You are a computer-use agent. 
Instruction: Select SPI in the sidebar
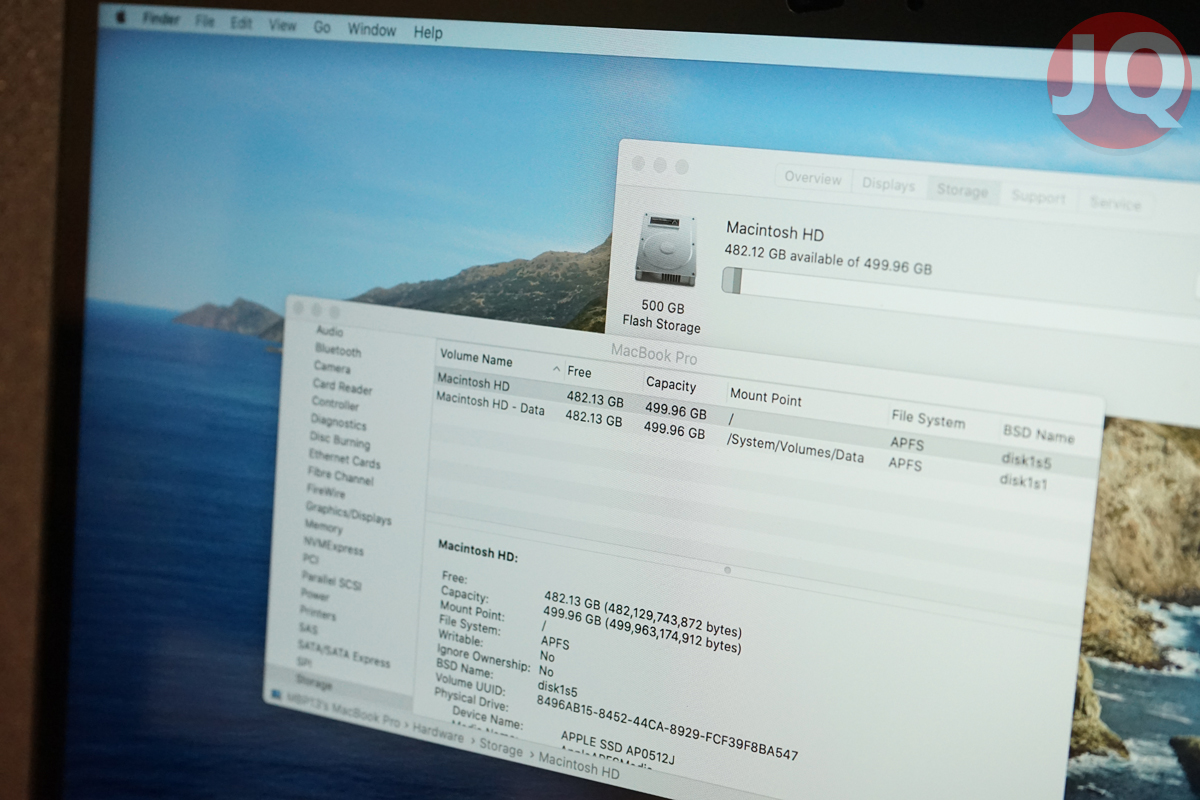click(x=305, y=663)
